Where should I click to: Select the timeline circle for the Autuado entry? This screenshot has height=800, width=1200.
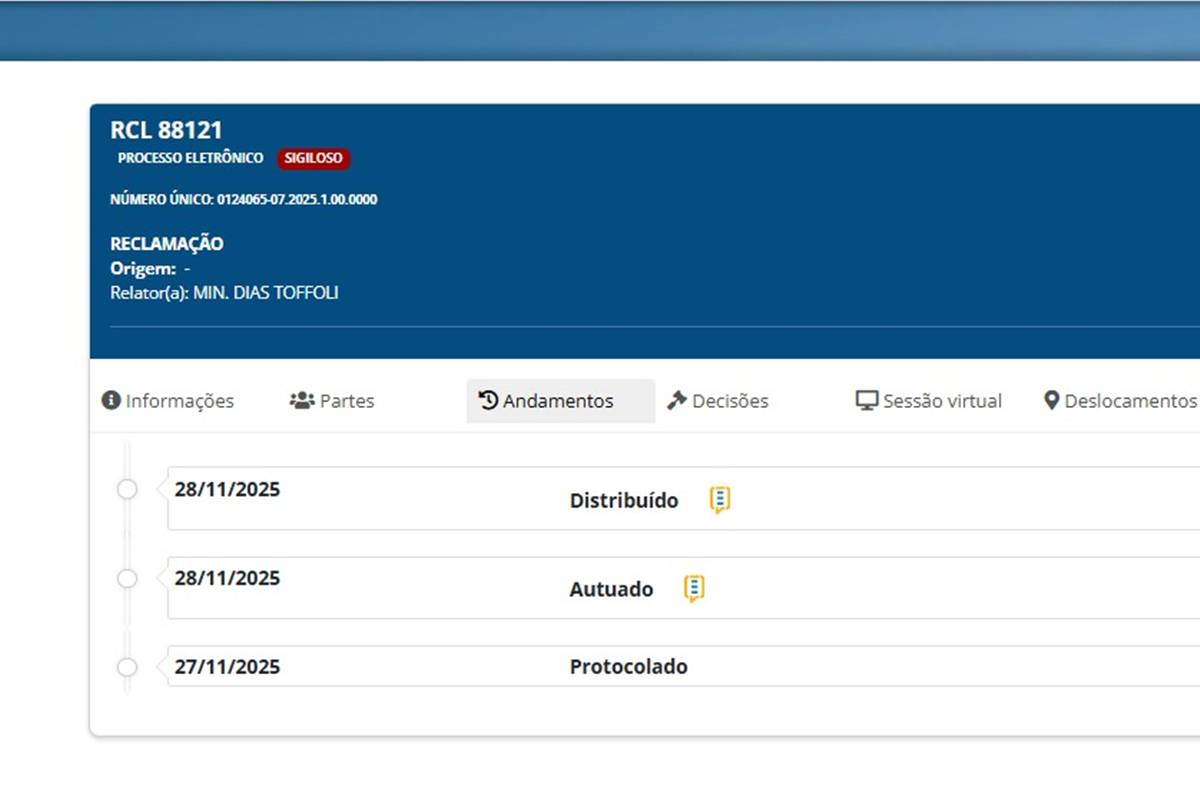pyautogui.click(x=127, y=578)
